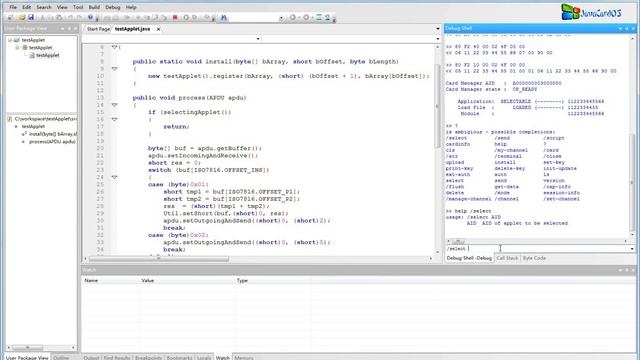
Task: Switch to the Start Page tab
Action: 98,29
